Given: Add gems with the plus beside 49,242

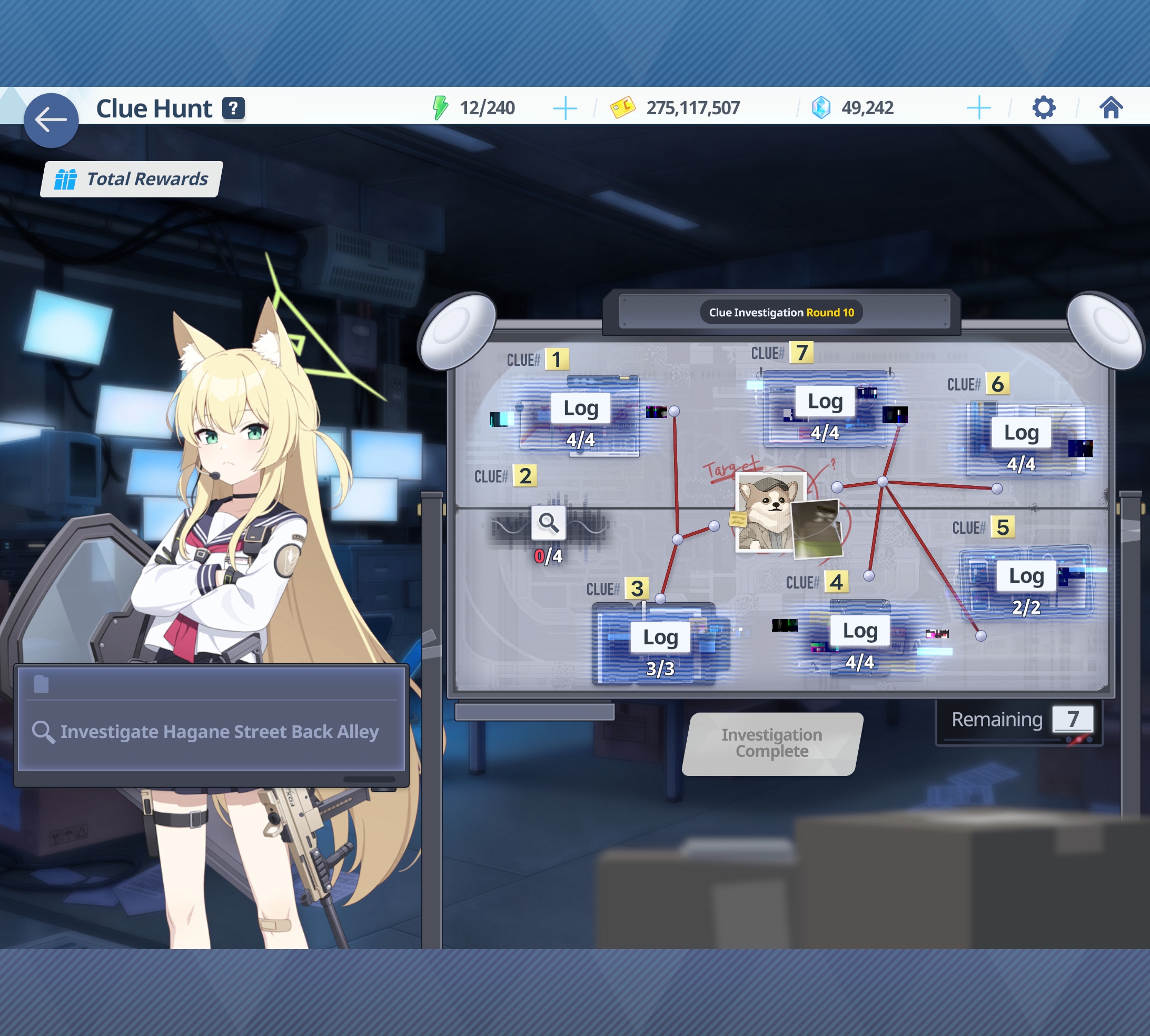Looking at the screenshot, I should [979, 107].
